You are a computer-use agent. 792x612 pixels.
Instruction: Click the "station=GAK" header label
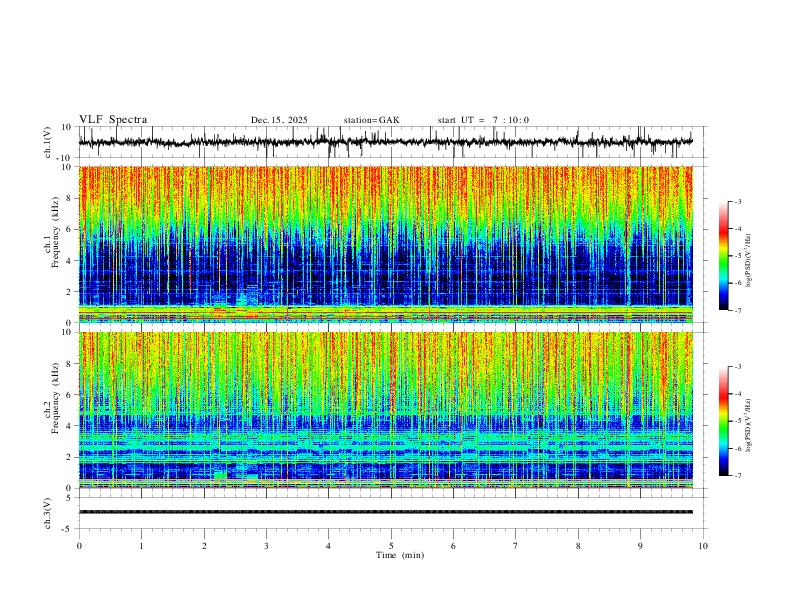tap(371, 120)
